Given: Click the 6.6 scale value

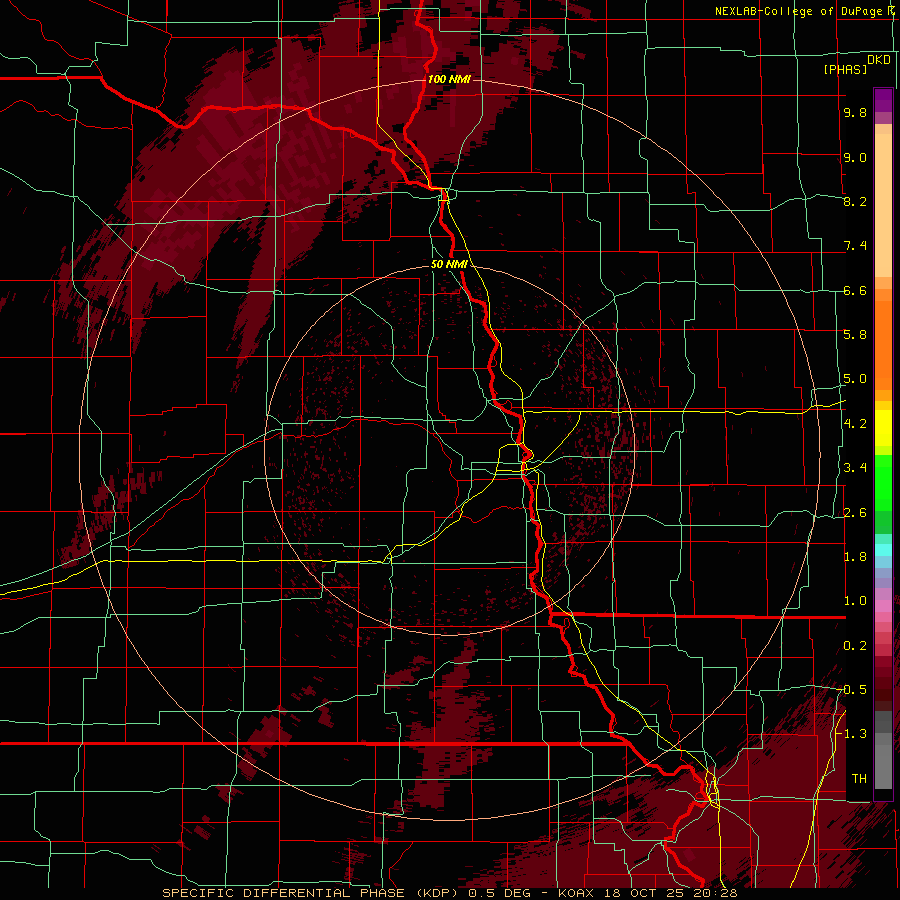Looking at the screenshot, I should [855, 291].
